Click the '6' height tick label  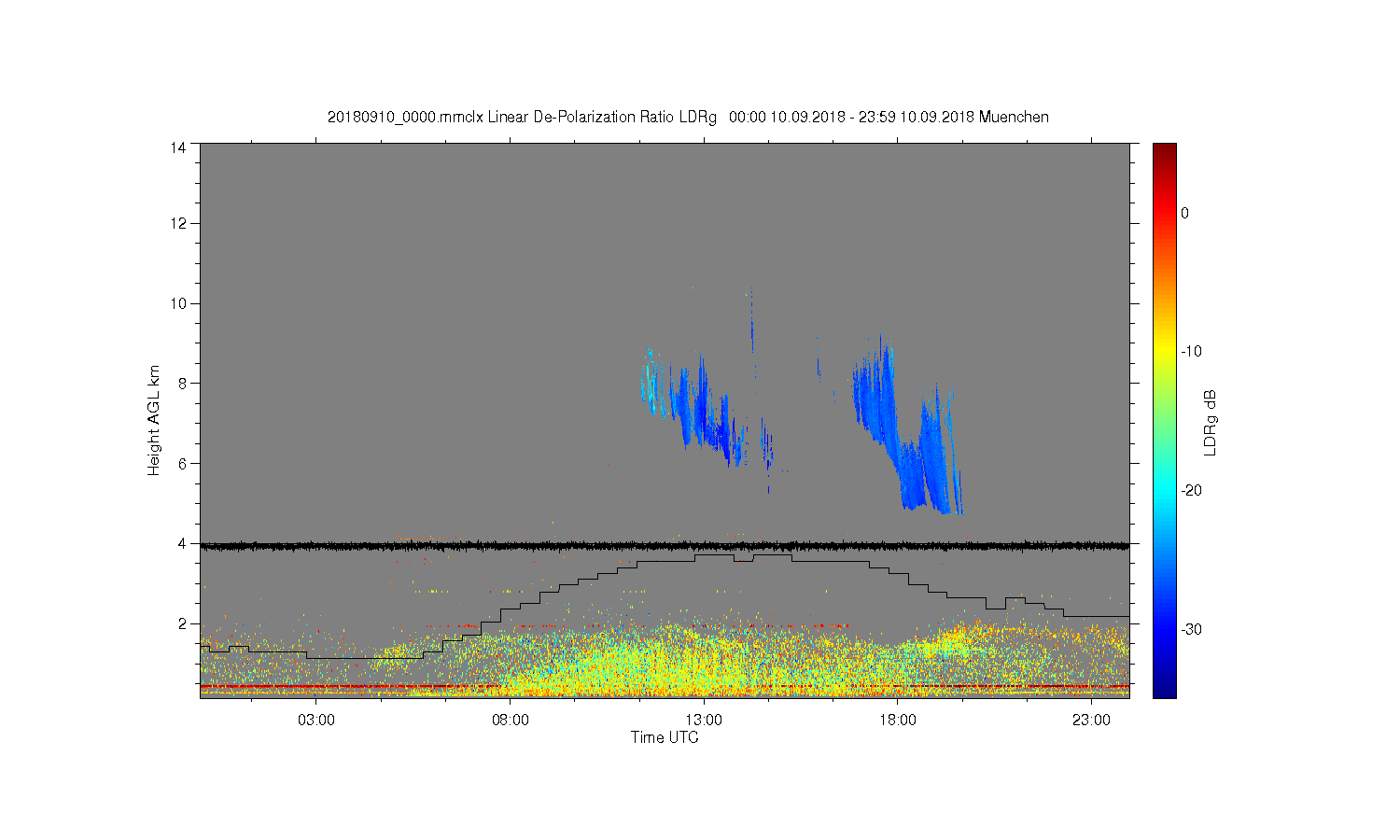click(x=182, y=463)
